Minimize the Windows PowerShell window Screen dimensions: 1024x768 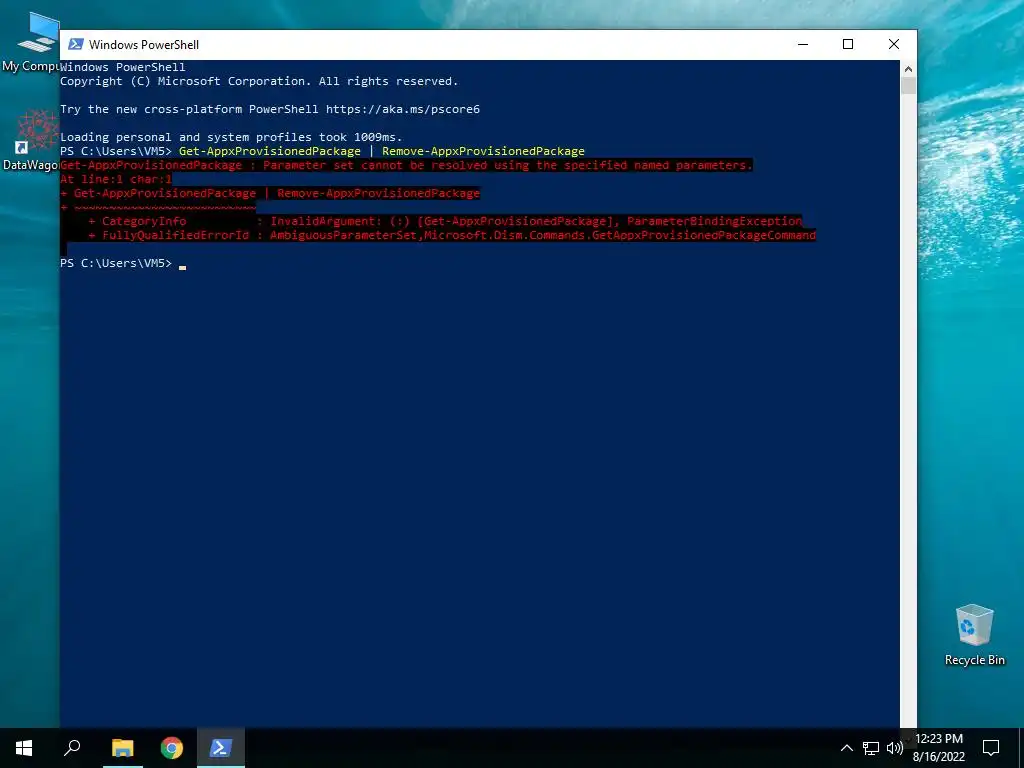(x=803, y=44)
